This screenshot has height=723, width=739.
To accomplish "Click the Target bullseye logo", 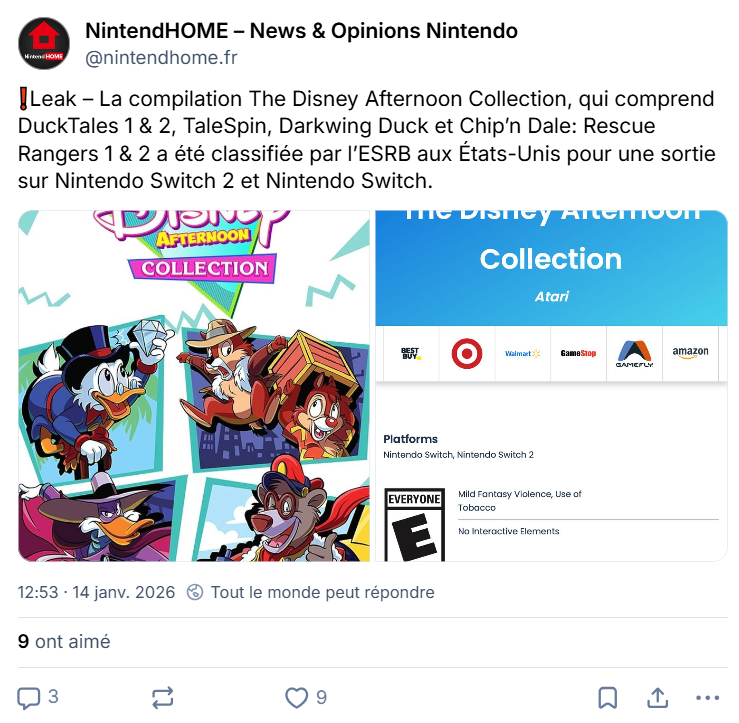I will (467, 353).
